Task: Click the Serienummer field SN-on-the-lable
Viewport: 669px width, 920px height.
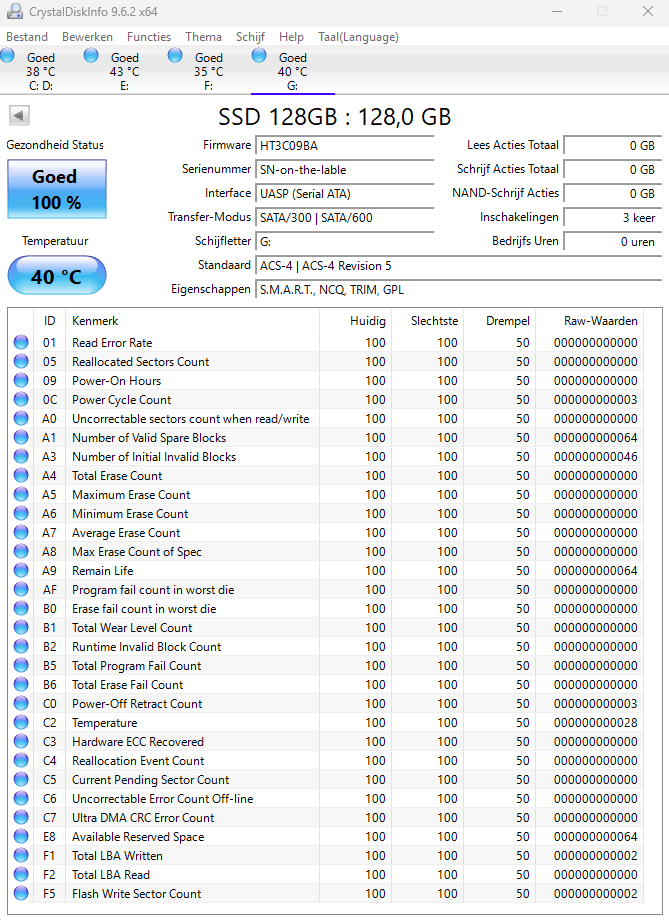Action: click(344, 170)
